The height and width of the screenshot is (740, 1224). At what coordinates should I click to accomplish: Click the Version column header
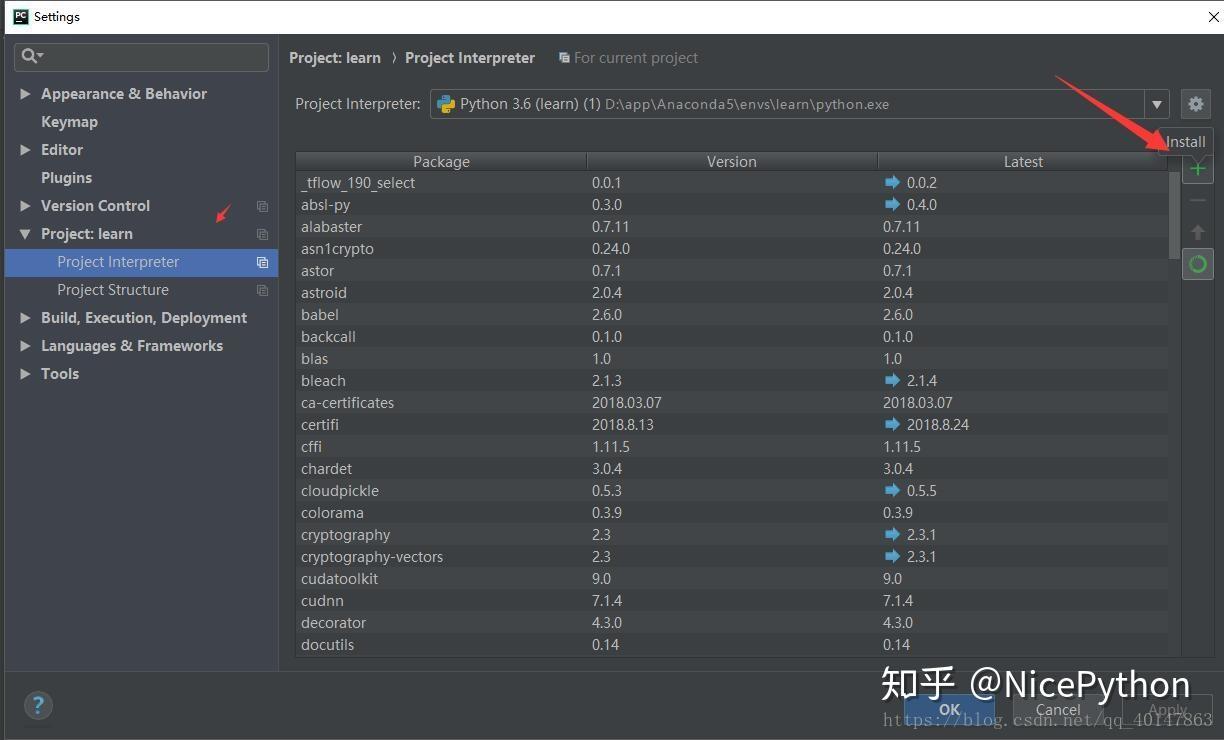[731, 161]
